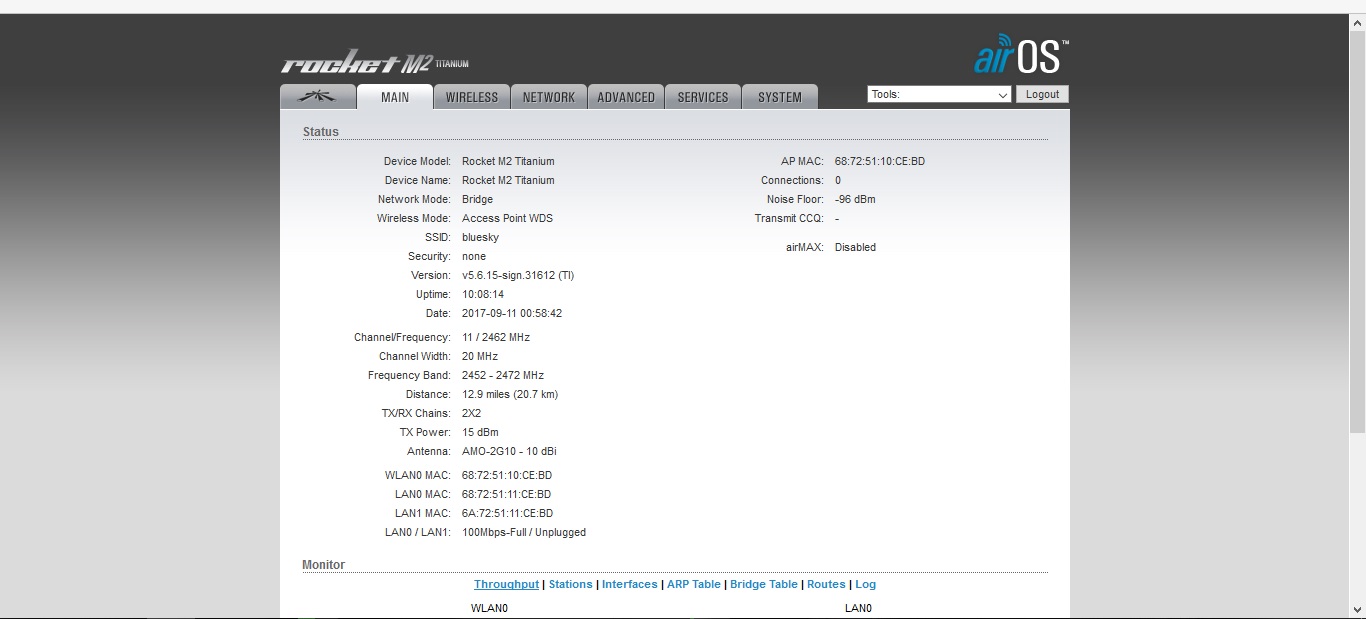Click LAN0 MAC value 68:72:51:11:CE:BD

(x=507, y=494)
